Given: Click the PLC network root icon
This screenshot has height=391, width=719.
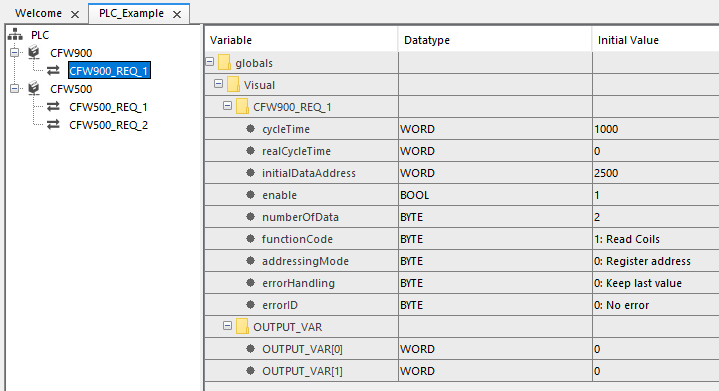Looking at the screenshot, I should tap(15, 34).
